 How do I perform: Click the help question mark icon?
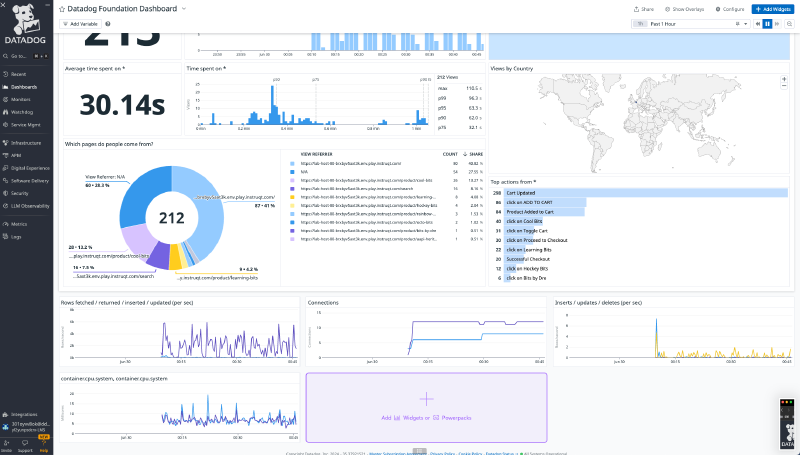coord(107,23)
